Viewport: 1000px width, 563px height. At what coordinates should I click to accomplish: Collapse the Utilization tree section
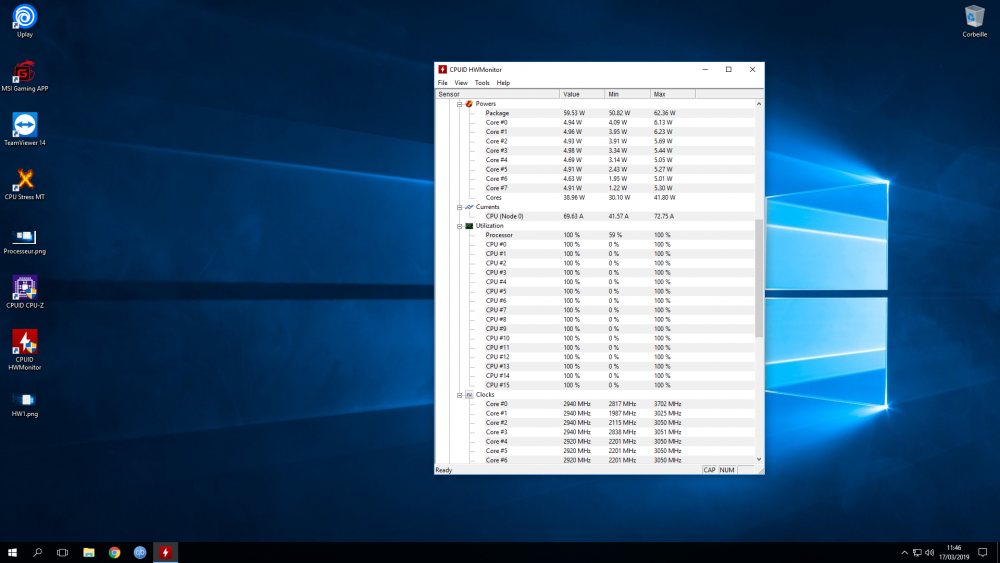tap(459, 226)
